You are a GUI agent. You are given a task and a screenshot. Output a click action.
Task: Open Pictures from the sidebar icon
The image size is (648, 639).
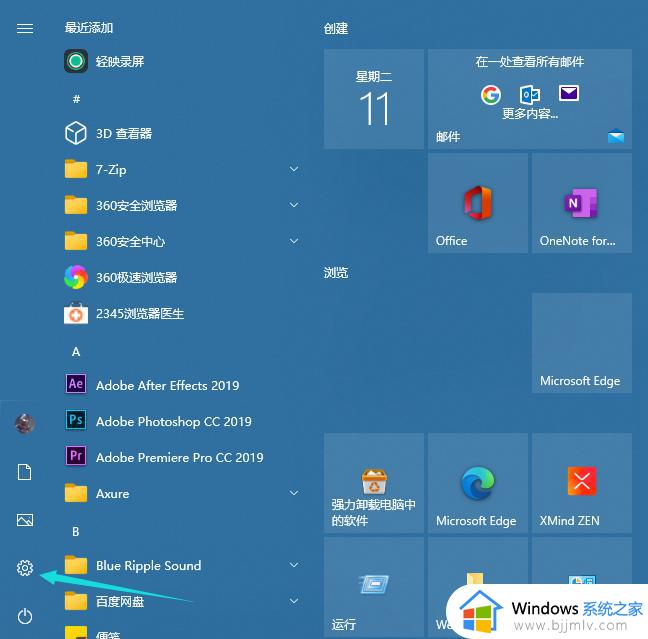click(25, 520)
